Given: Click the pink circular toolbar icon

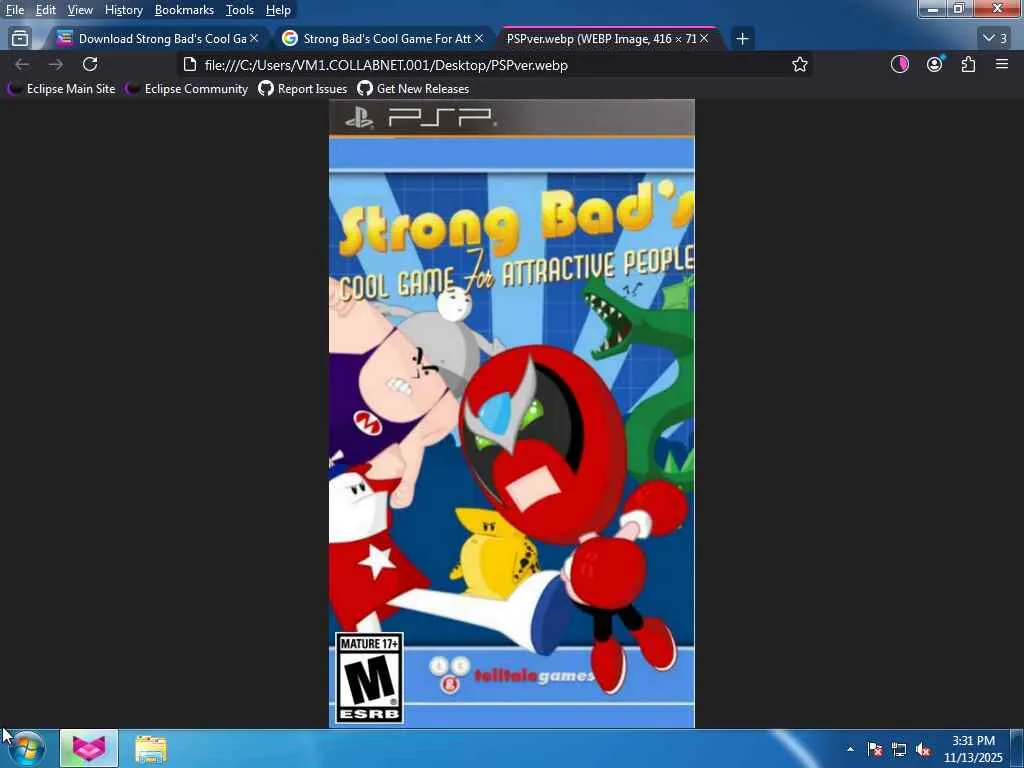Looking at the screenshot, I should point(900,64).
